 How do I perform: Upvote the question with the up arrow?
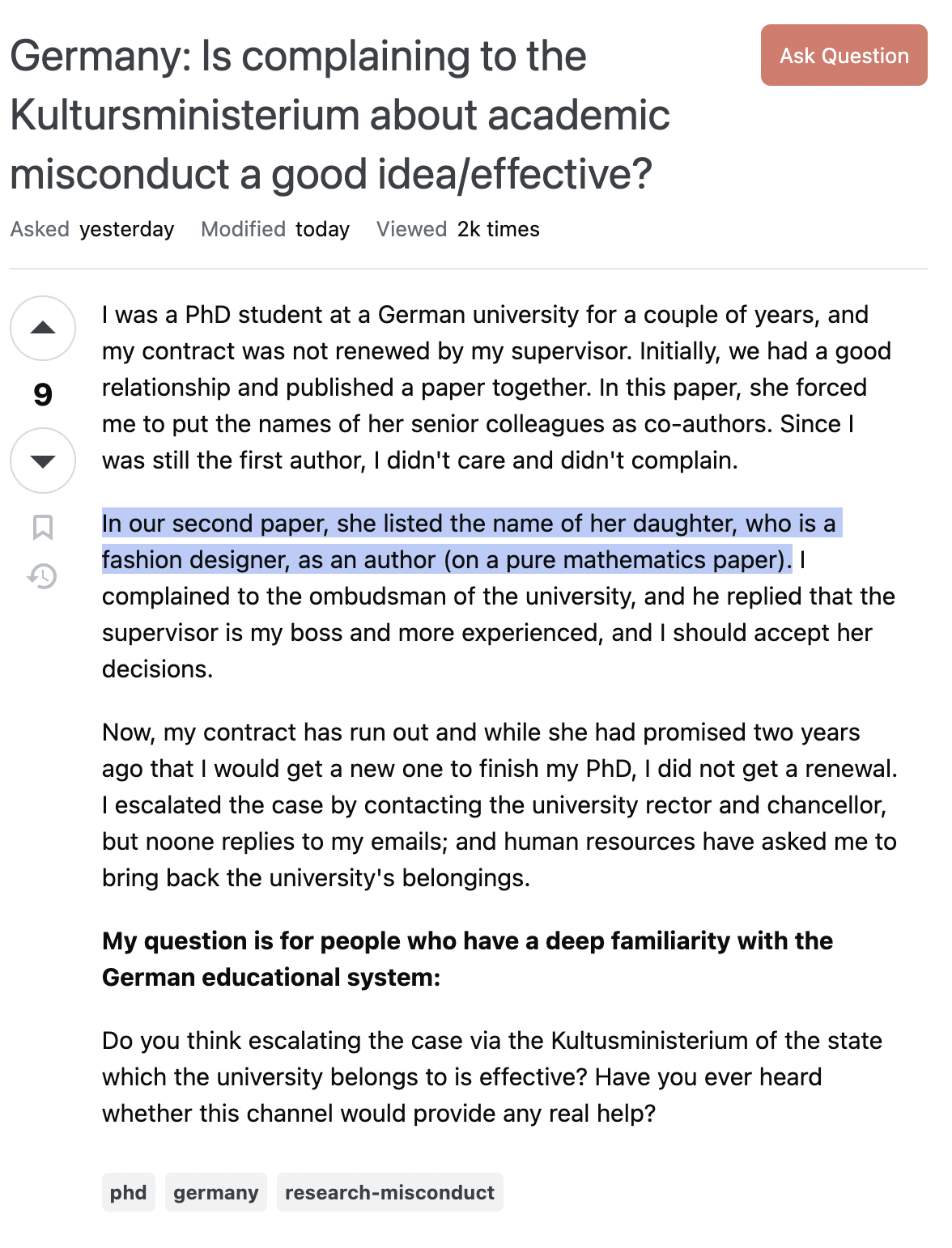click(x=43, y=328)
